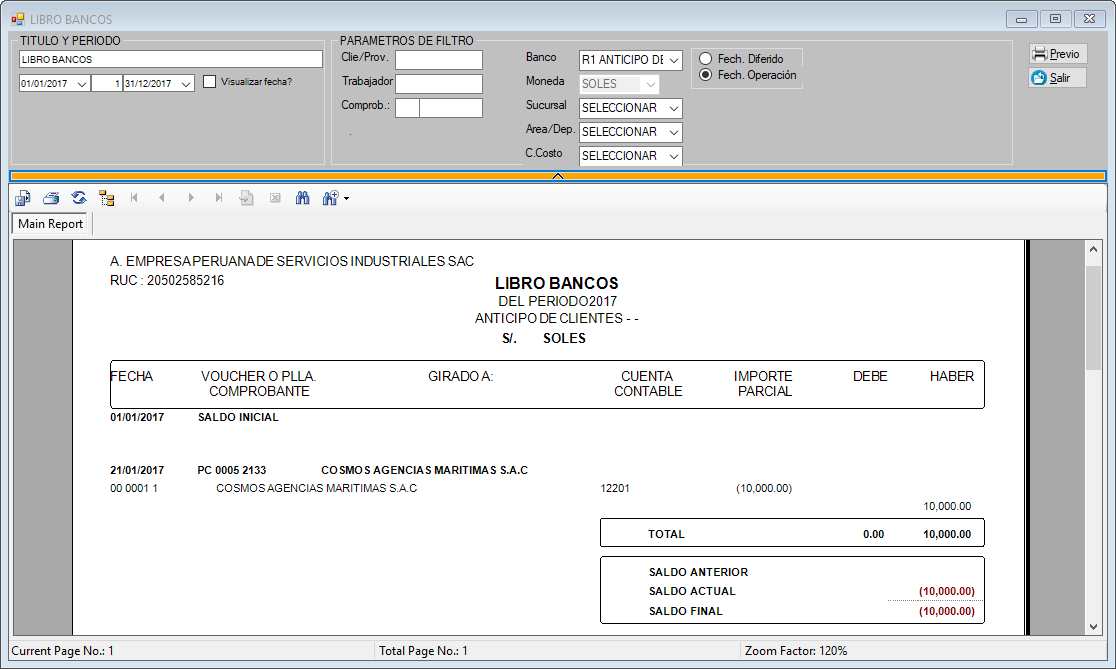The width and height of the screenshot is (1116, 669).
Task: Click 'ANTICIPO DE CLIENTES - -' subtitle
Action: [557, 318]
